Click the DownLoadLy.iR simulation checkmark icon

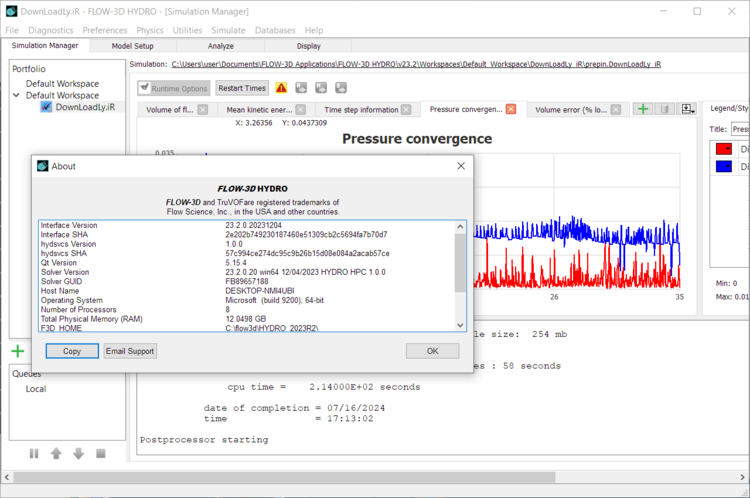46,107
